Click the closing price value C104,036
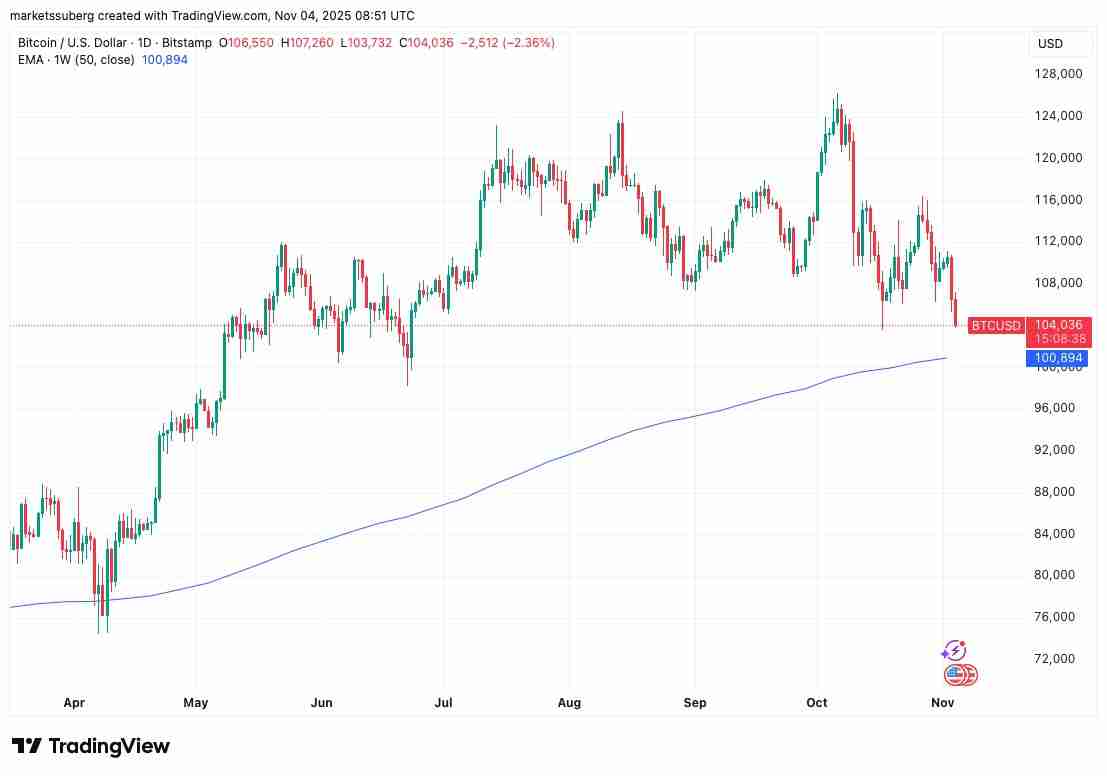The image size is (1107, 776). (426, 43)
